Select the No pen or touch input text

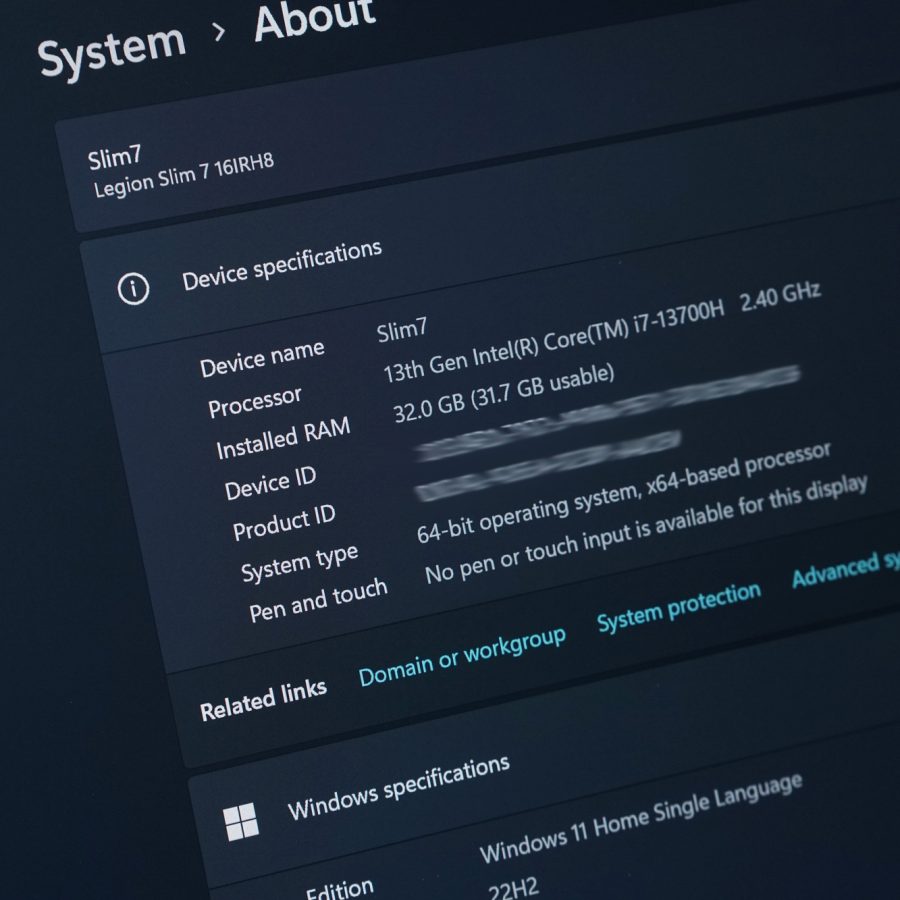pyautogui.click(x=646, y=529)
